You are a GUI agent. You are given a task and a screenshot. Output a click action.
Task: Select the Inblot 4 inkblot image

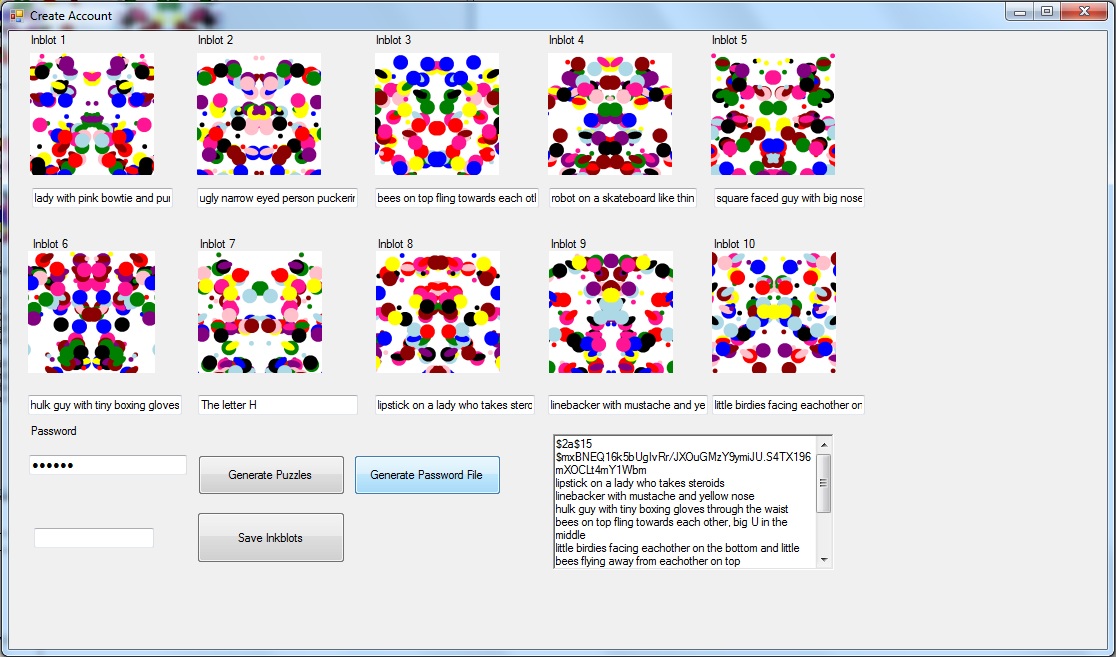[610, 114]
